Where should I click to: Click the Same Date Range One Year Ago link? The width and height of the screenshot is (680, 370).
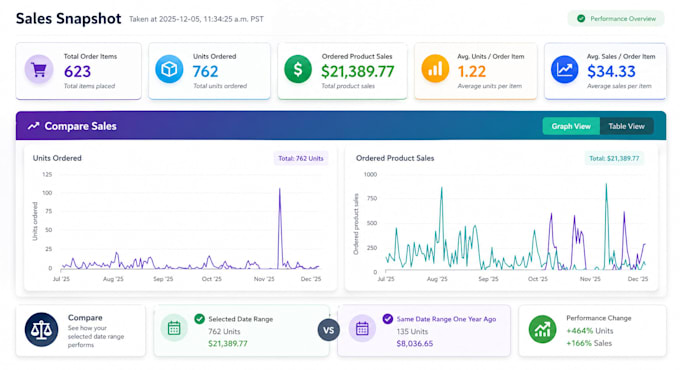[446, 319]
